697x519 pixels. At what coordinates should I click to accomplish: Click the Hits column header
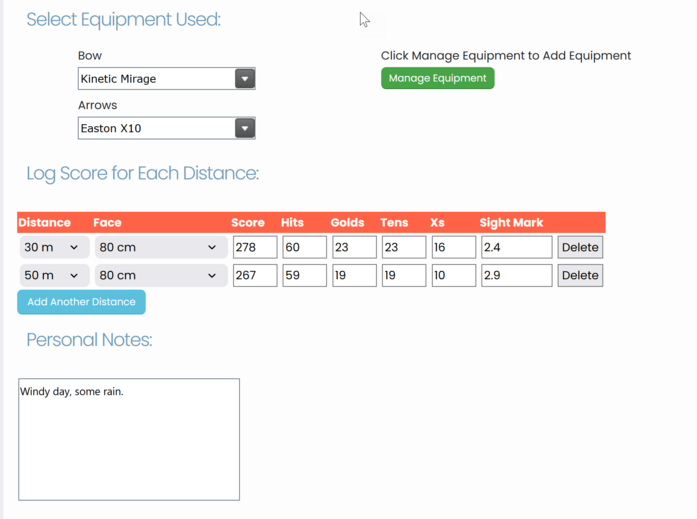coord(292,222)
